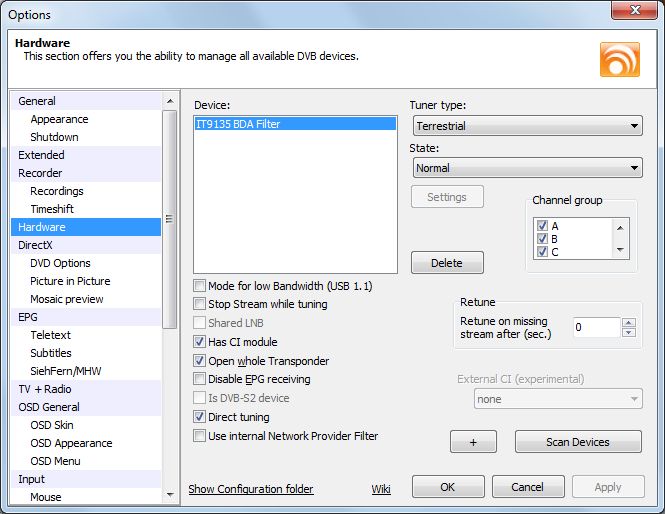Uncheck Has CI module option
The width and height of the screenshot is (665, 514).
(x=201, y=342)
